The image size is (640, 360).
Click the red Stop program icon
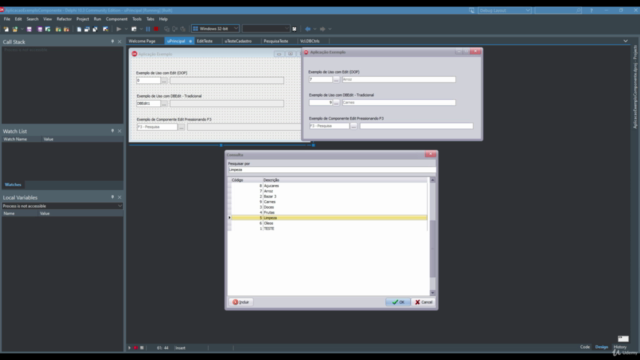click(156, 29)
